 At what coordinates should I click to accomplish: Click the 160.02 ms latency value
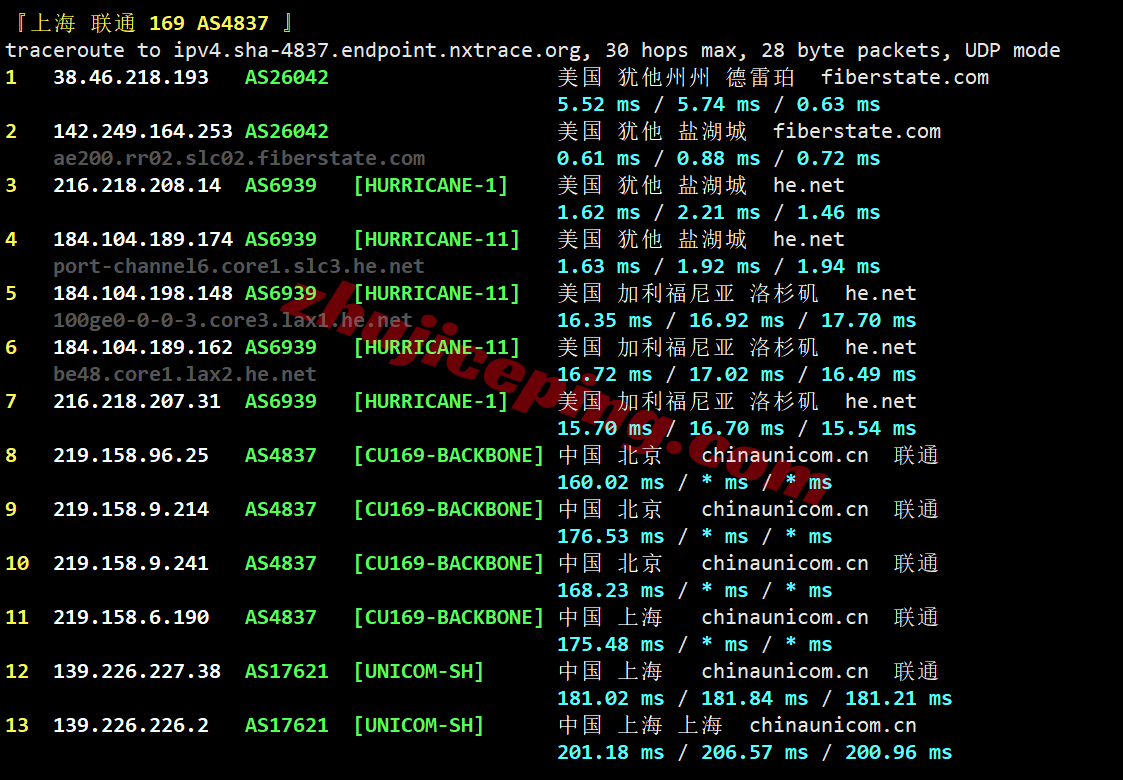[610, 482]
